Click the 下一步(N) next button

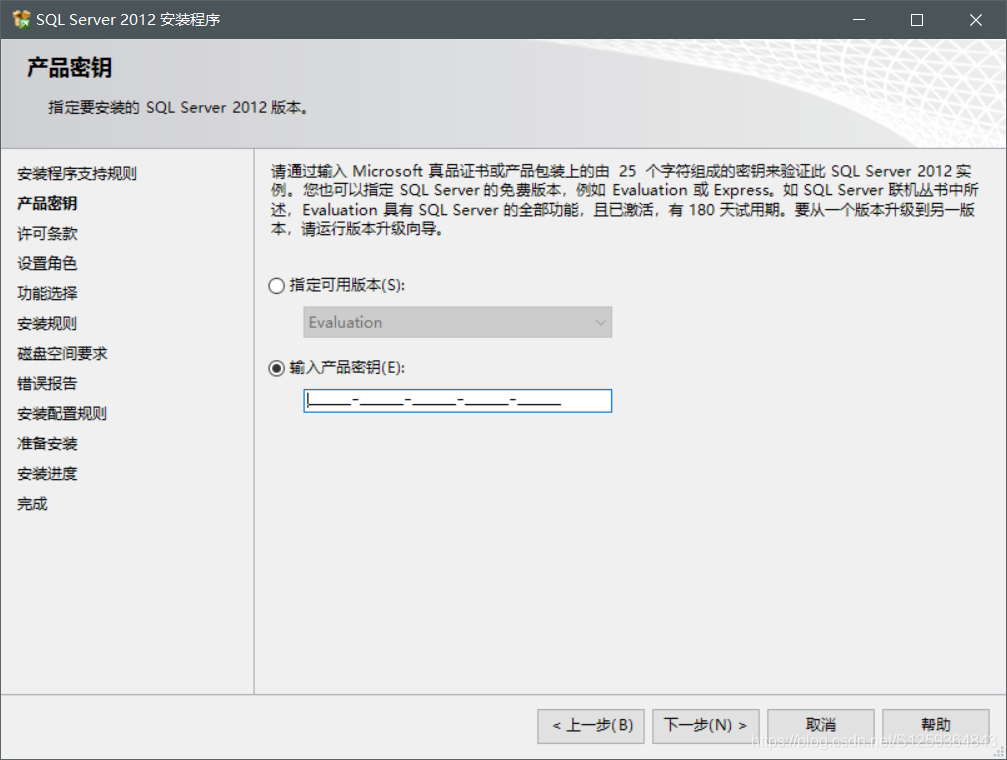click(x=706, y=726)
